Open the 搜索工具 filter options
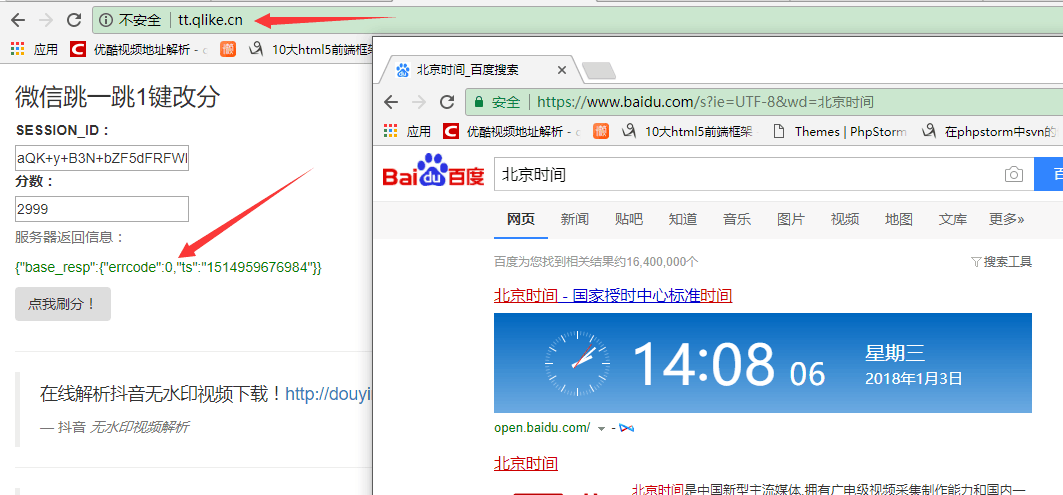The height and width of the screenshot is (495, 1063). click(x=1001, y=262)
